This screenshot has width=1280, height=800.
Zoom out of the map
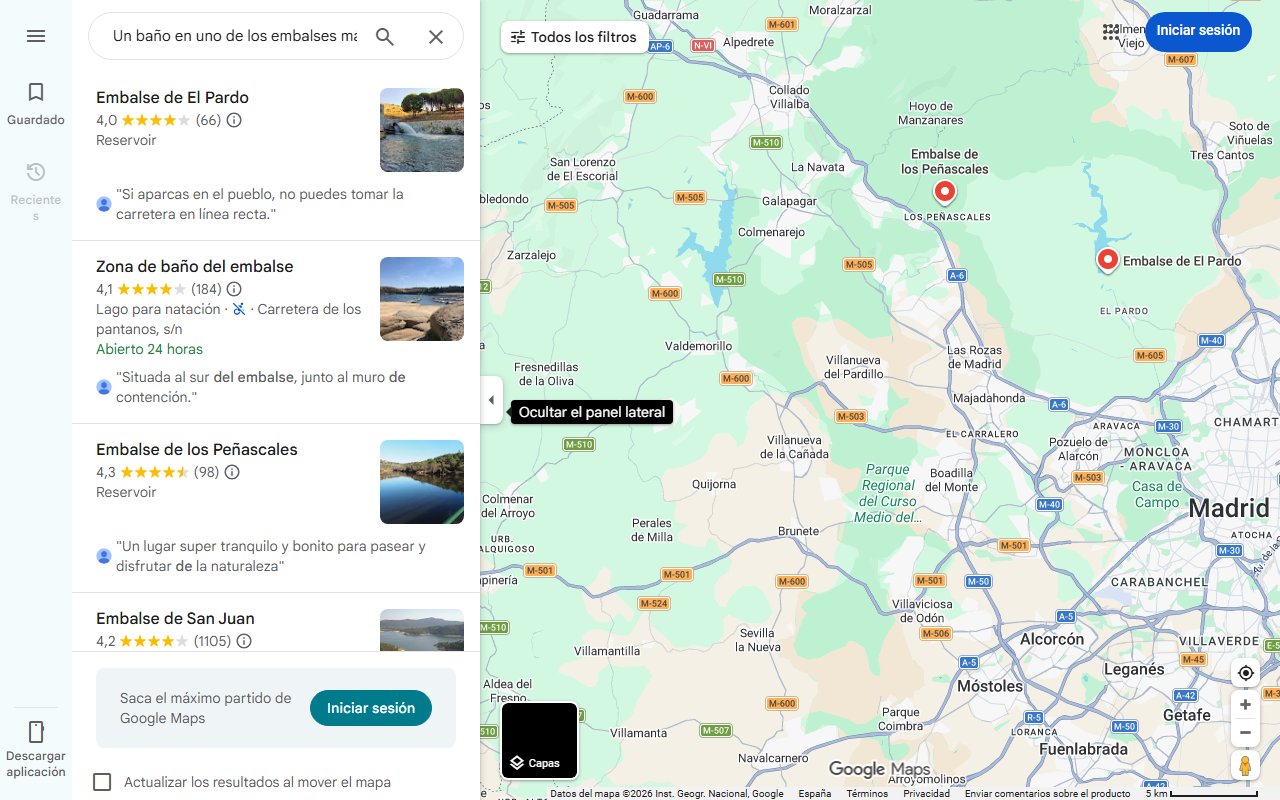tap(1245, 733)
